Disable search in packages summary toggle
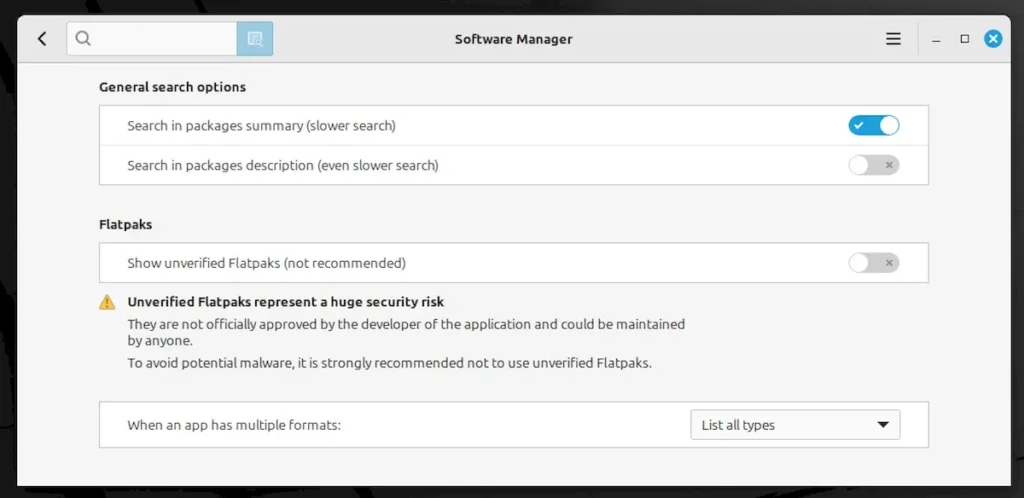Image resolution: width=1024 pixels, height=498 pixels. point(874,125)
